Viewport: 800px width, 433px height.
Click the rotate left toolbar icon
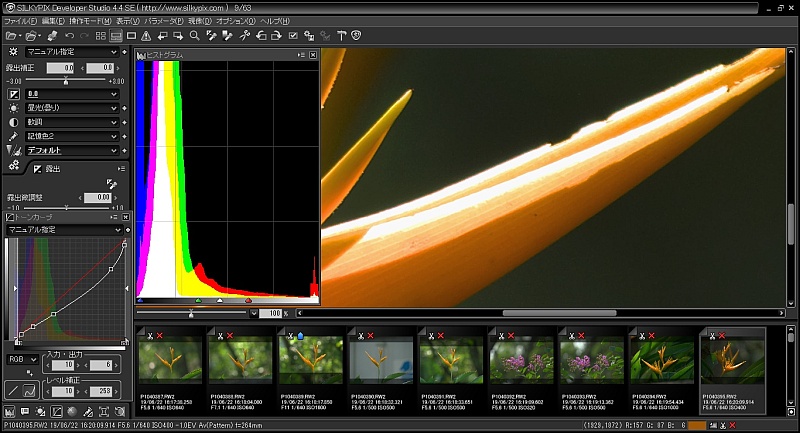pyautogui.click(x=260, y=36)
